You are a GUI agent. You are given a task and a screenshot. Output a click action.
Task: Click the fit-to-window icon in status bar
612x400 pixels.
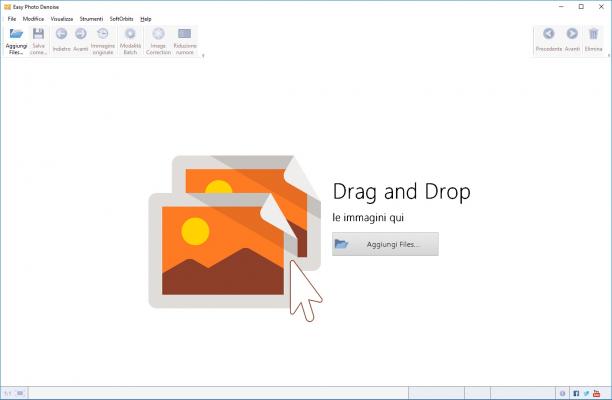20,393
